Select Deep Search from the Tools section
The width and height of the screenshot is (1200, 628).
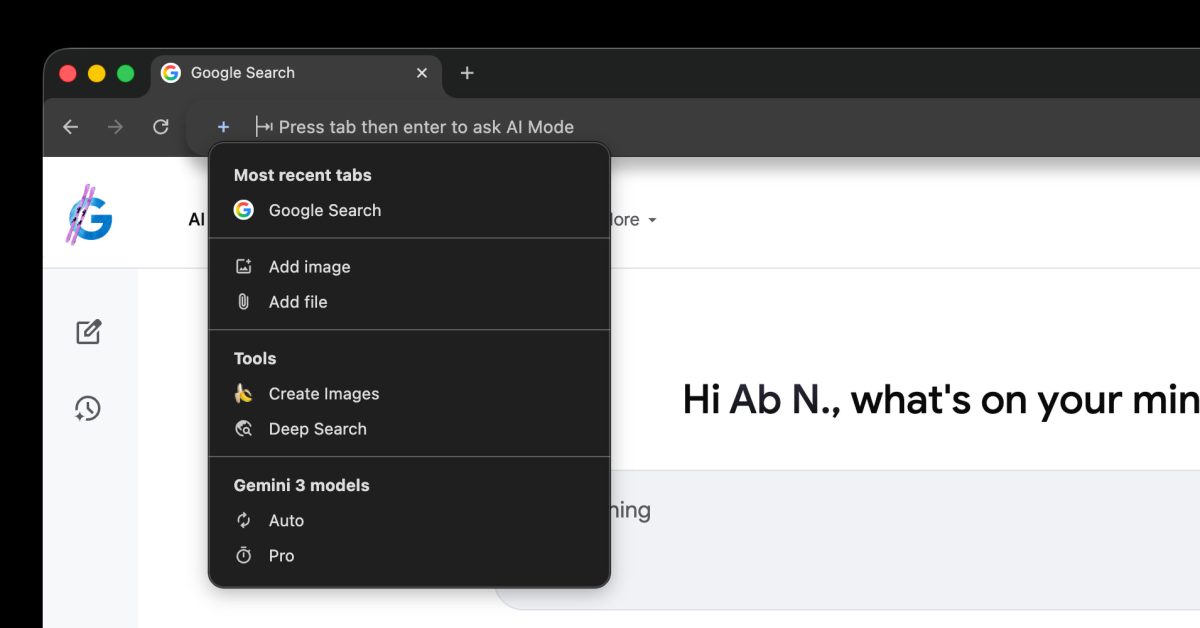317,428
